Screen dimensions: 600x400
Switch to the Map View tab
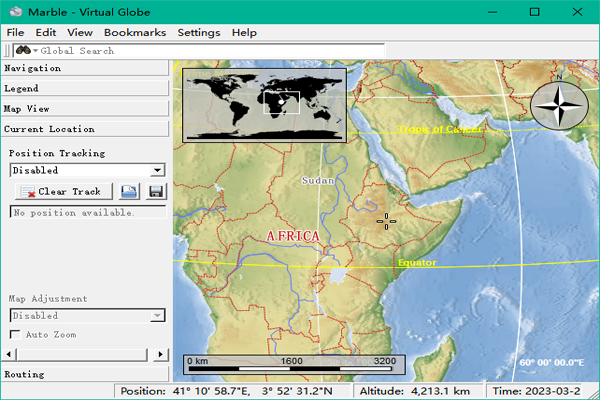point(85,109)
